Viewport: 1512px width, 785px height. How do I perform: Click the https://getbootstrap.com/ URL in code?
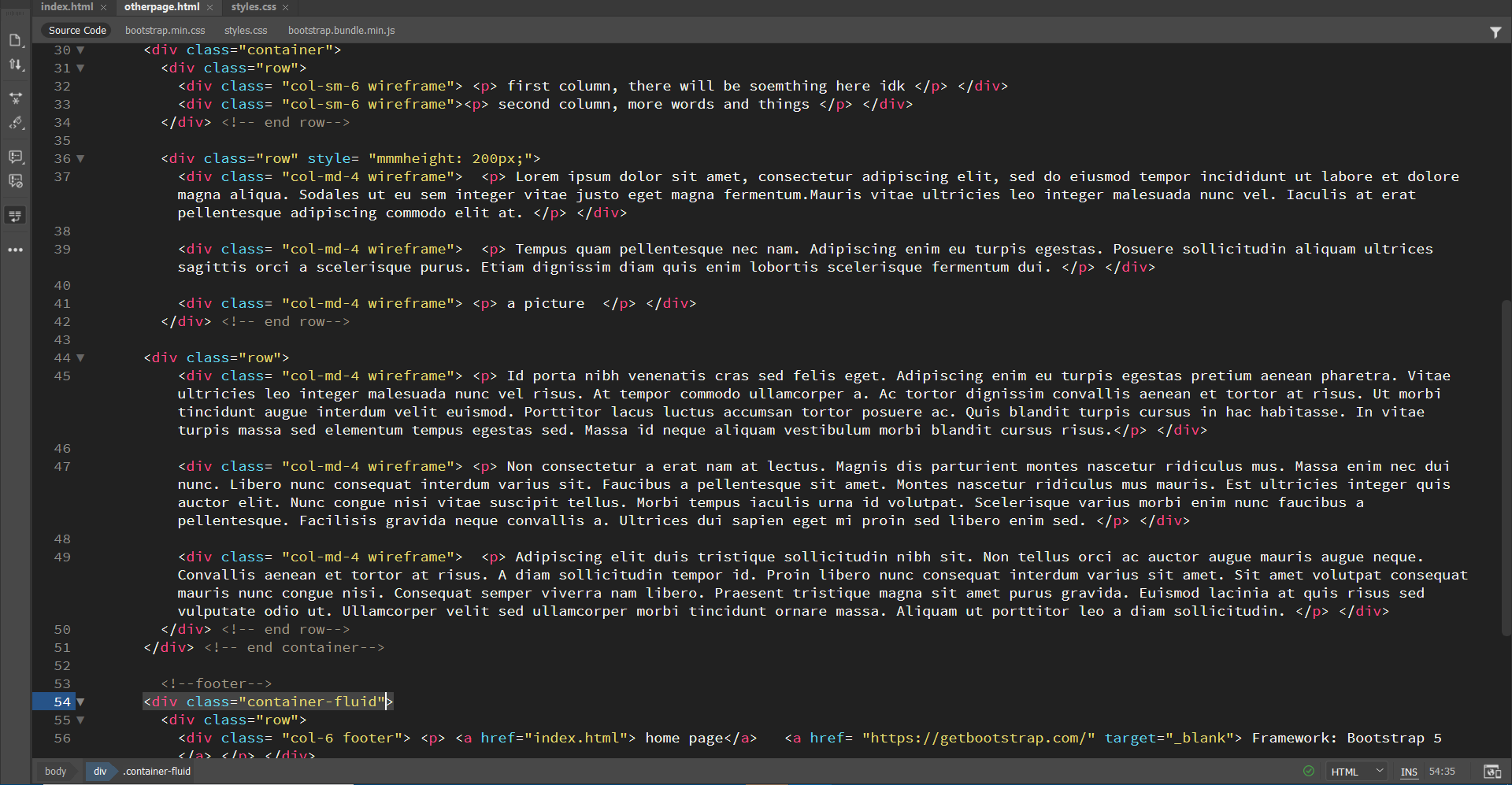(x=978, y=739)
